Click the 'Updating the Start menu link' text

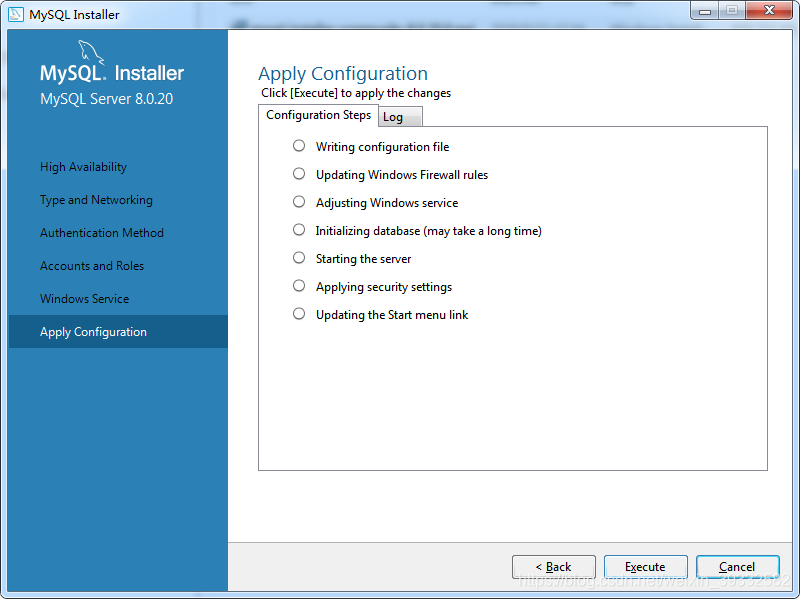point(392,315)
